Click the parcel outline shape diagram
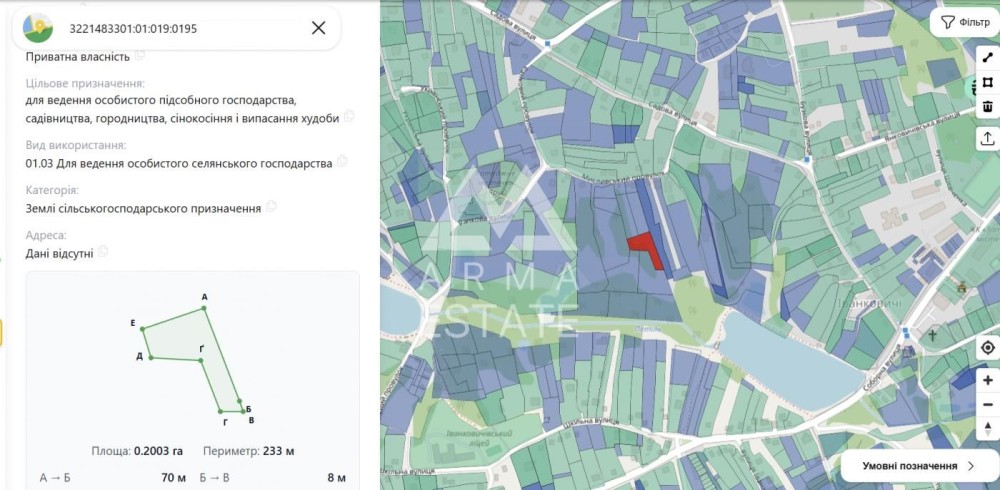 [193, 360]
